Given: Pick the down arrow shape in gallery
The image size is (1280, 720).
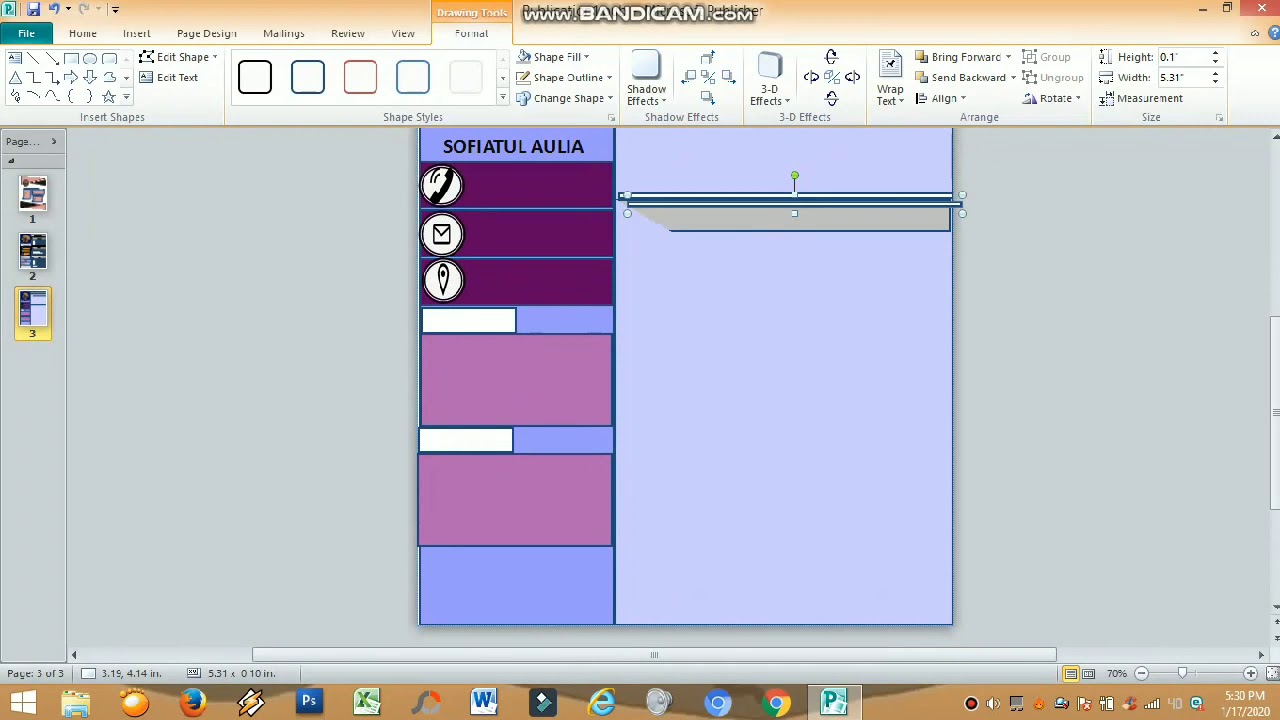Looking at the screenshot, I should [90, 77].
